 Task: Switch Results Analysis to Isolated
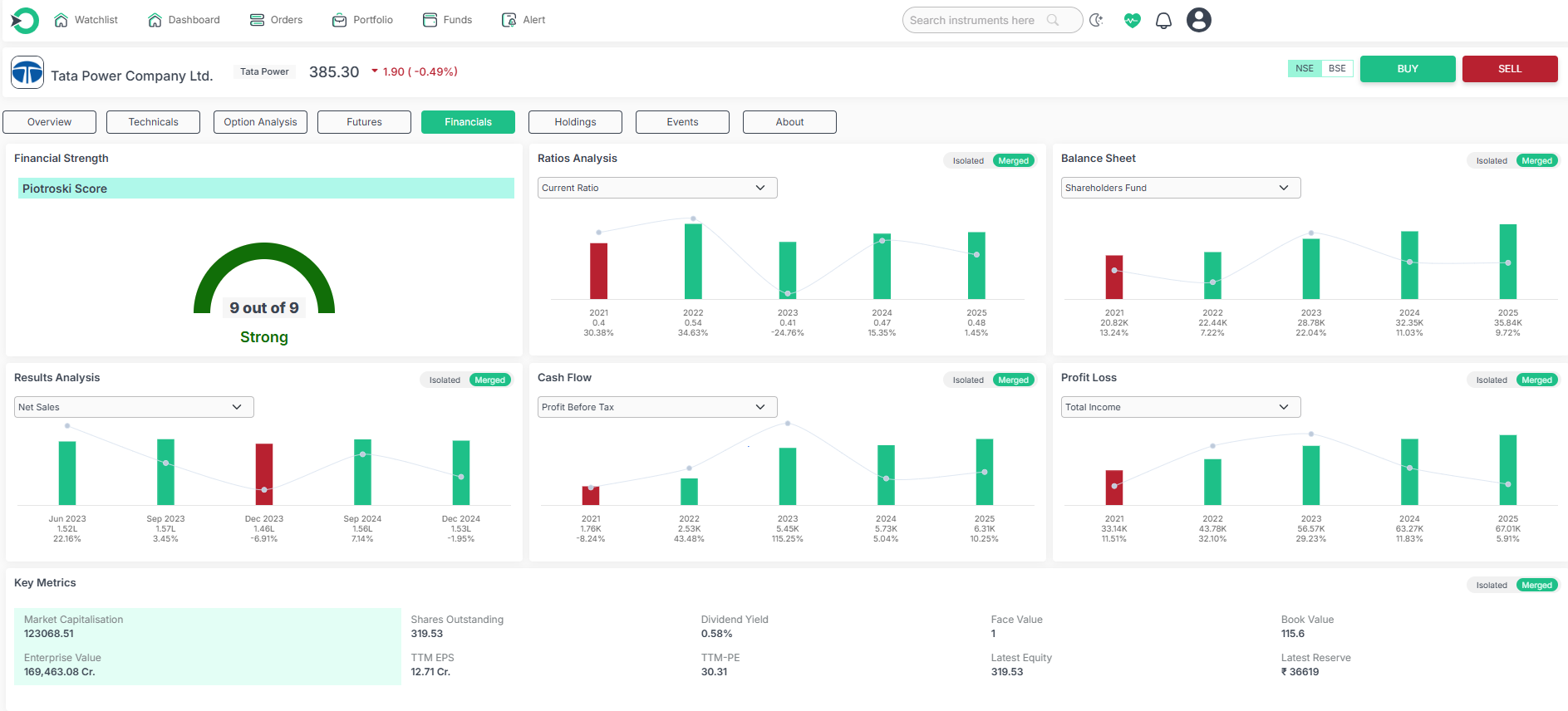click(445, 380)
